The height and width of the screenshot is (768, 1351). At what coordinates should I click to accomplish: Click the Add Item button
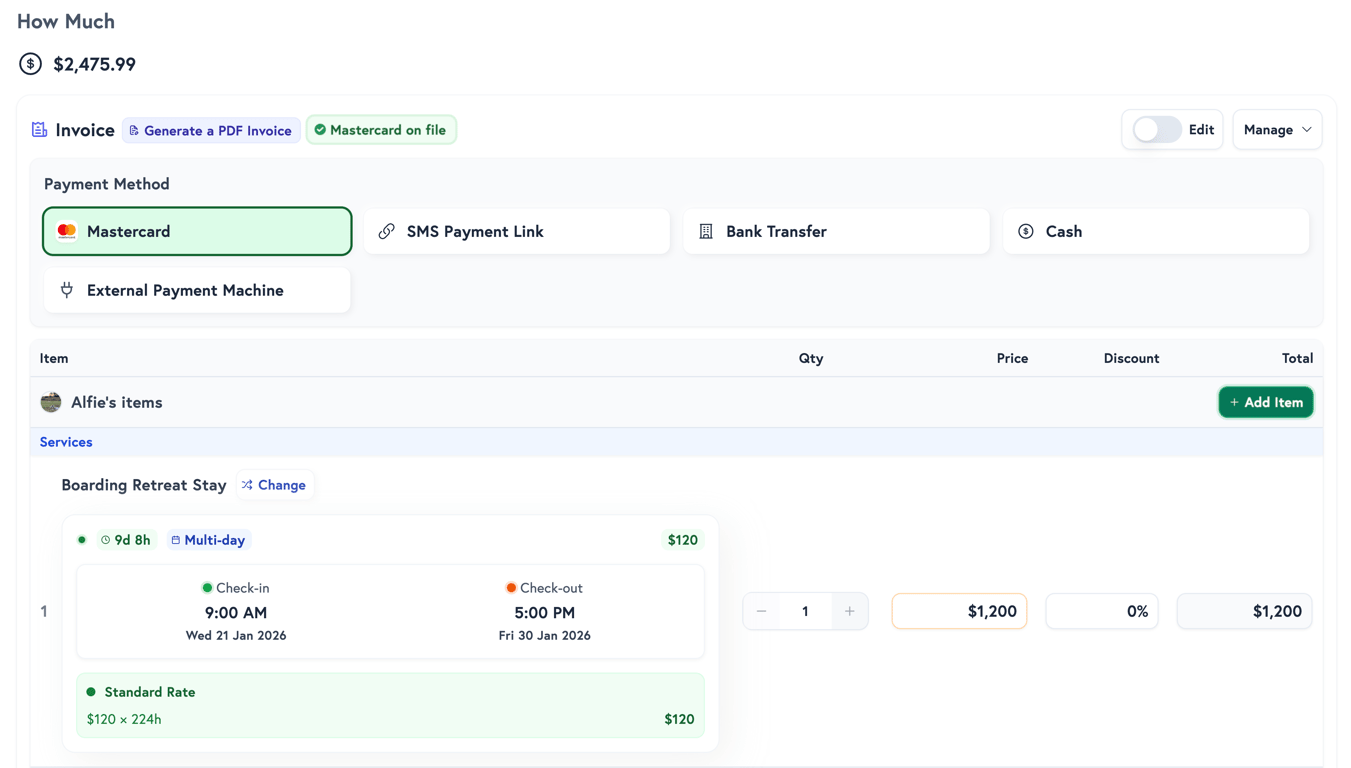pyautogui.click(x=1266, y=402)
